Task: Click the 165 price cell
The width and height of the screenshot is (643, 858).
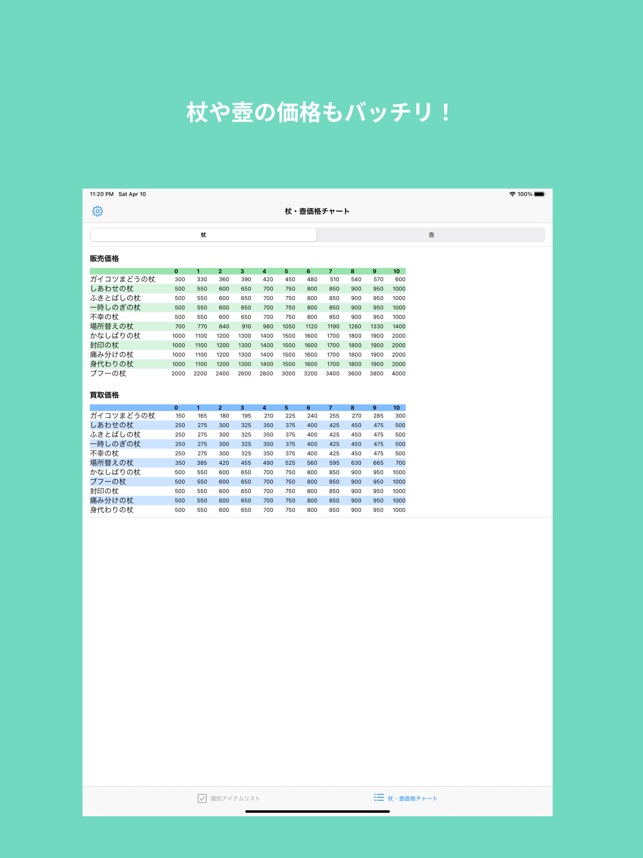Action: click(x=202, y=416)
